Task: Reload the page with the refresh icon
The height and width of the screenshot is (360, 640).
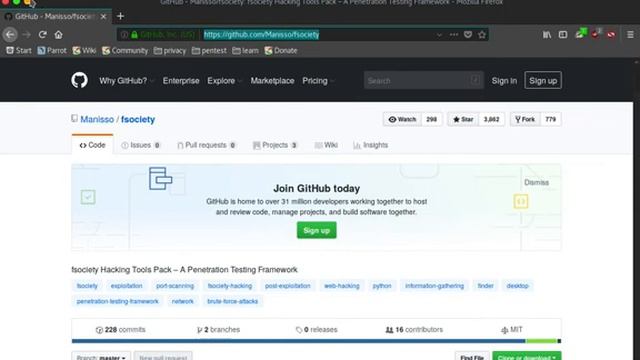Action: point(42,35)
